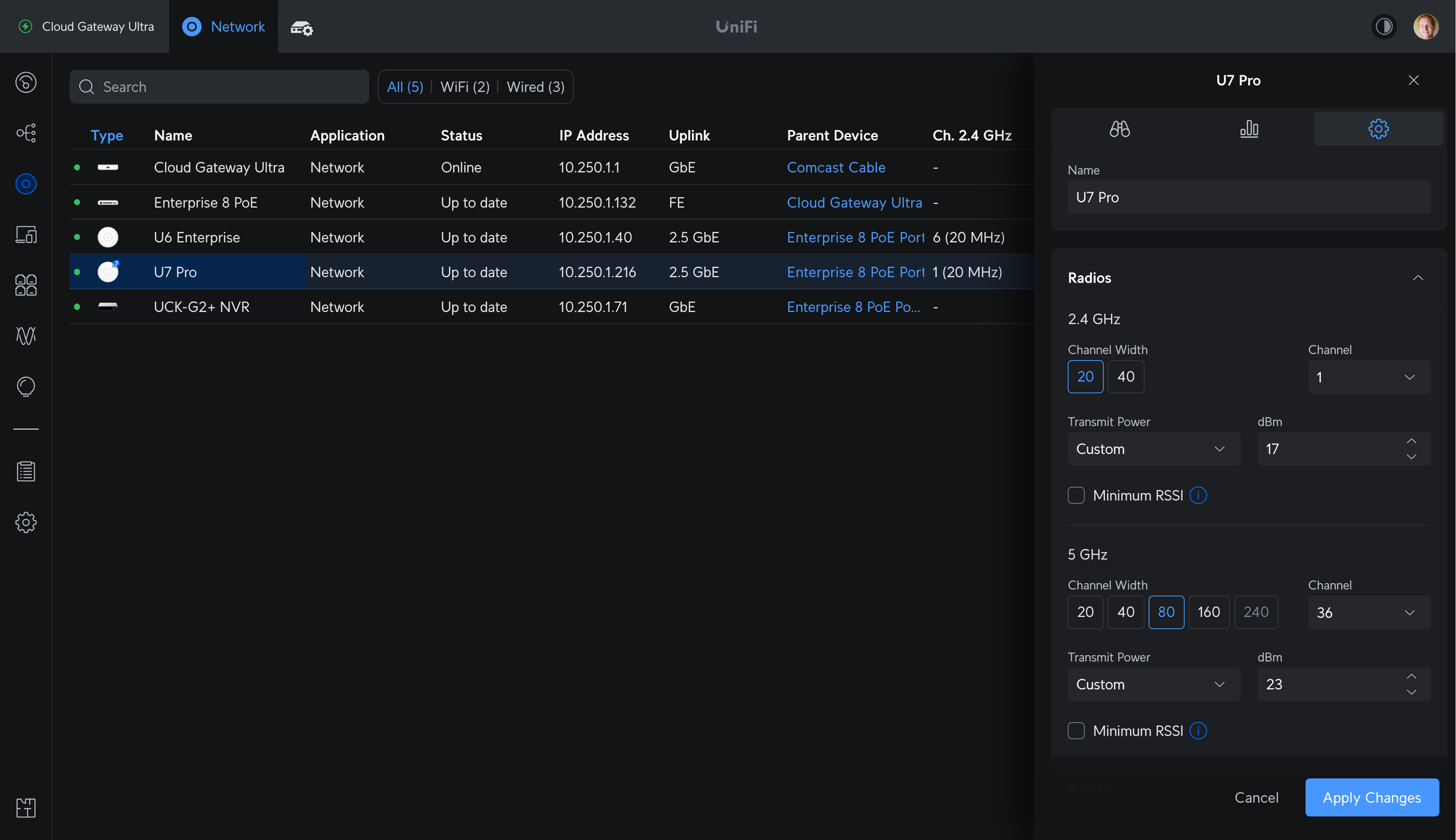
Task: Open 5 GHz Transmit Power dropdown
Action: (x=1154, y=684)
